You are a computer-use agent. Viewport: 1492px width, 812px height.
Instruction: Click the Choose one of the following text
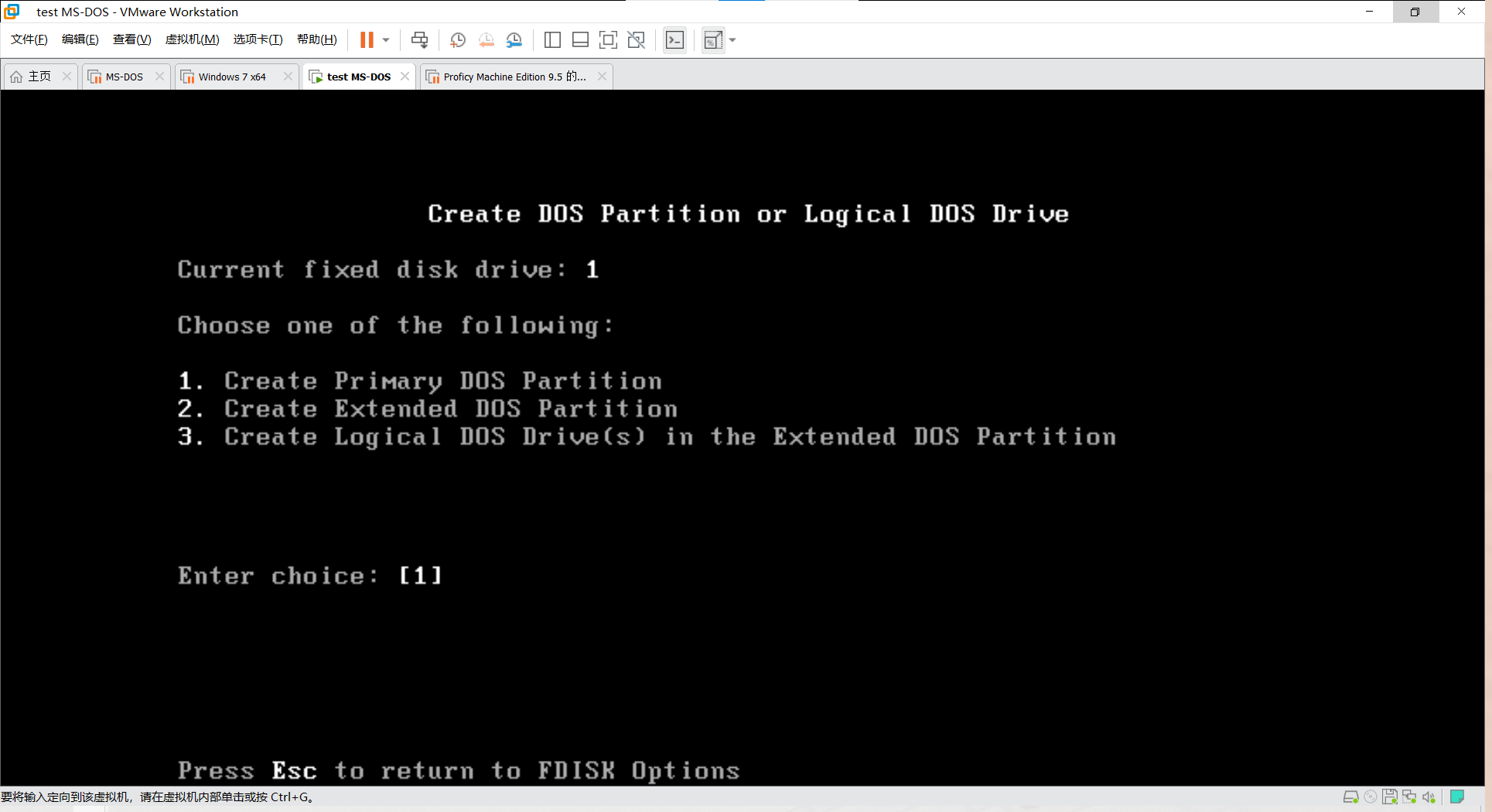tap(395, 326)
